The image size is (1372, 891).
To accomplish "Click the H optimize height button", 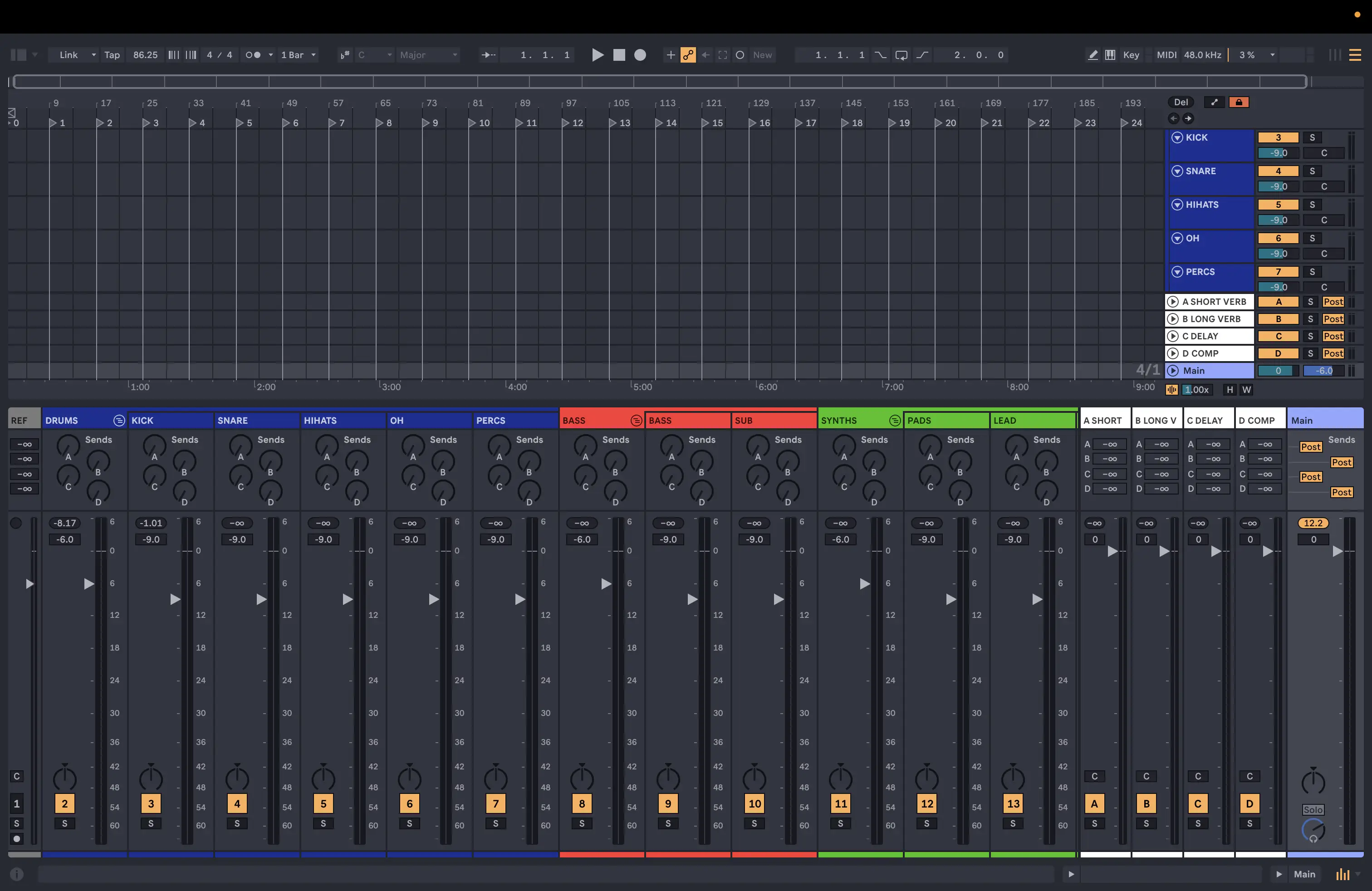I will coord(1230,390).
